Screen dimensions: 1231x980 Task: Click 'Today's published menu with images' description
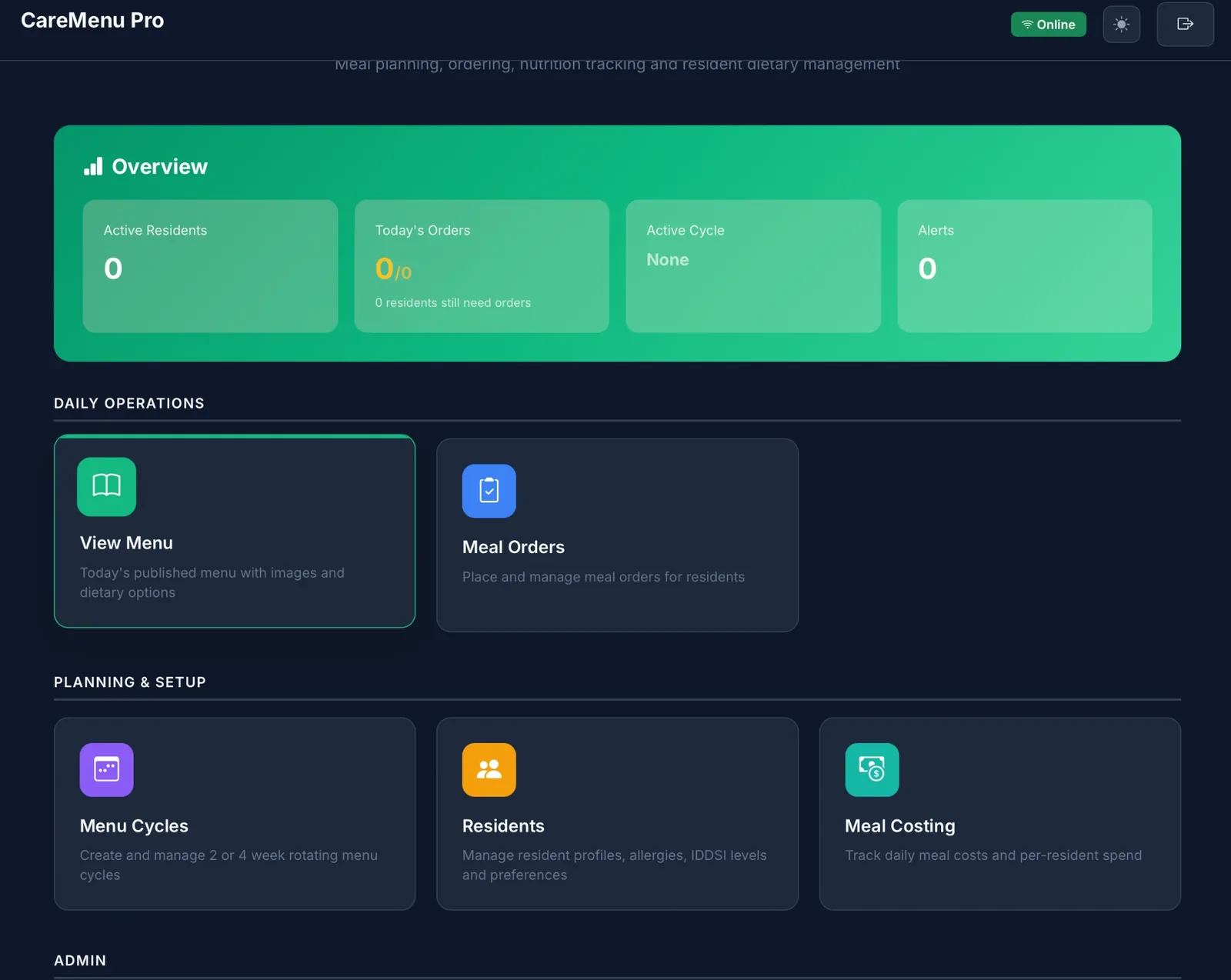[212, 582]
